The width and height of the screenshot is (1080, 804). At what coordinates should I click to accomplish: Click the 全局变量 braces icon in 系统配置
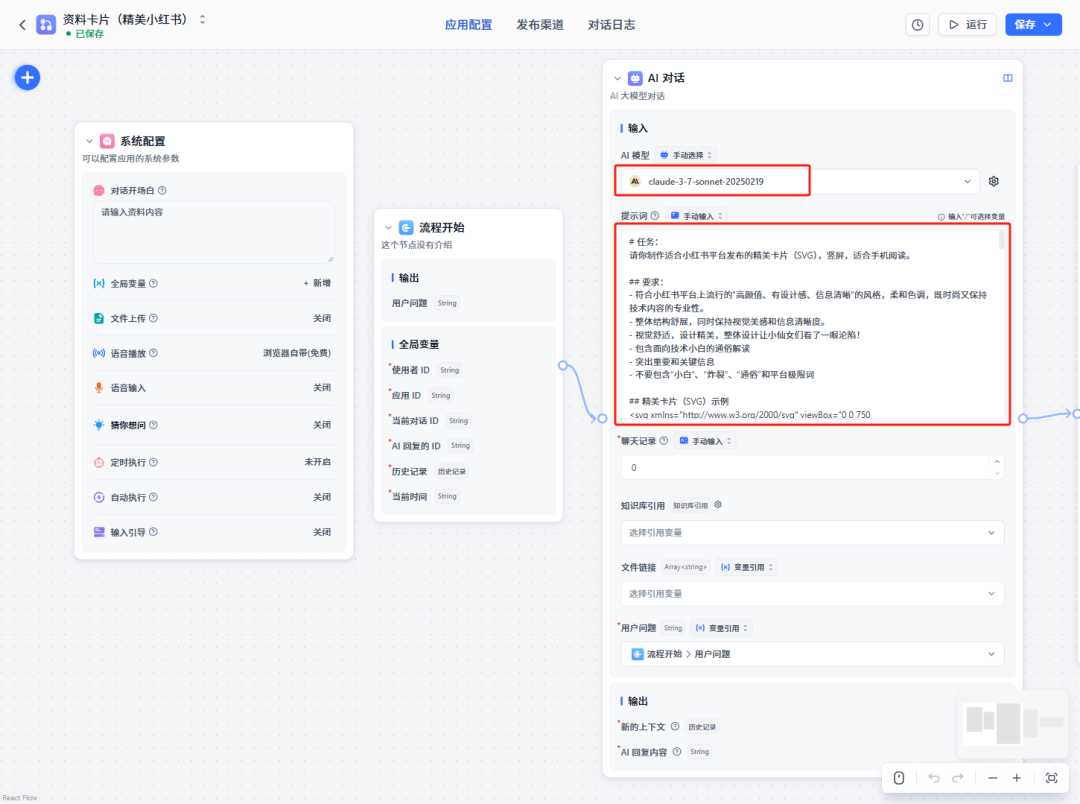pyautogui.click(x=98, y=283)
